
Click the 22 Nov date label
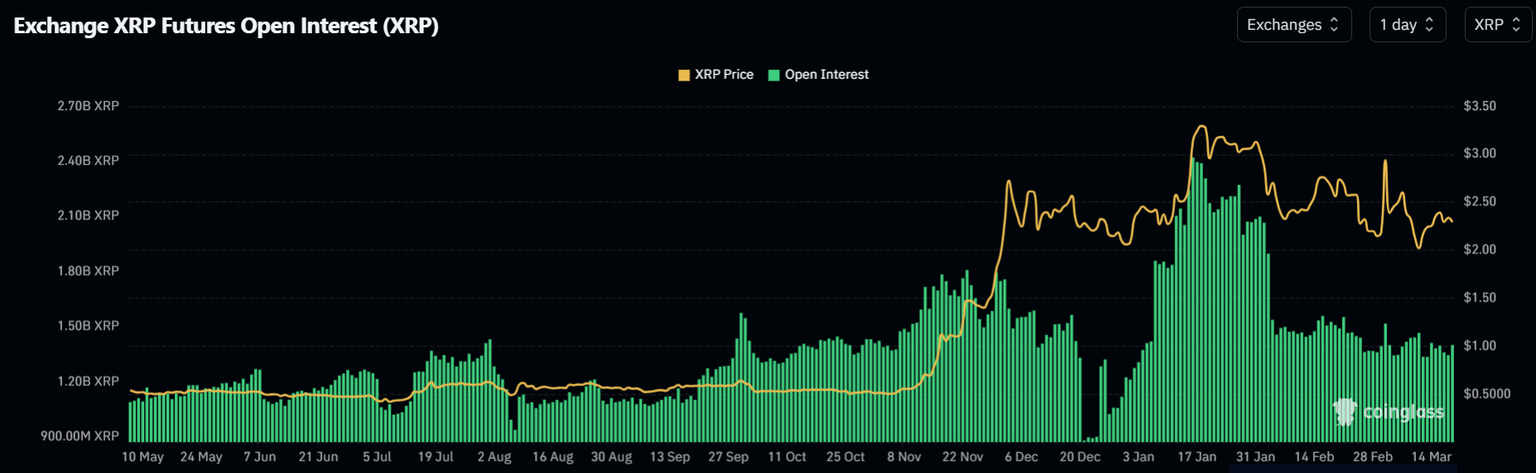[x=962, y=456]
